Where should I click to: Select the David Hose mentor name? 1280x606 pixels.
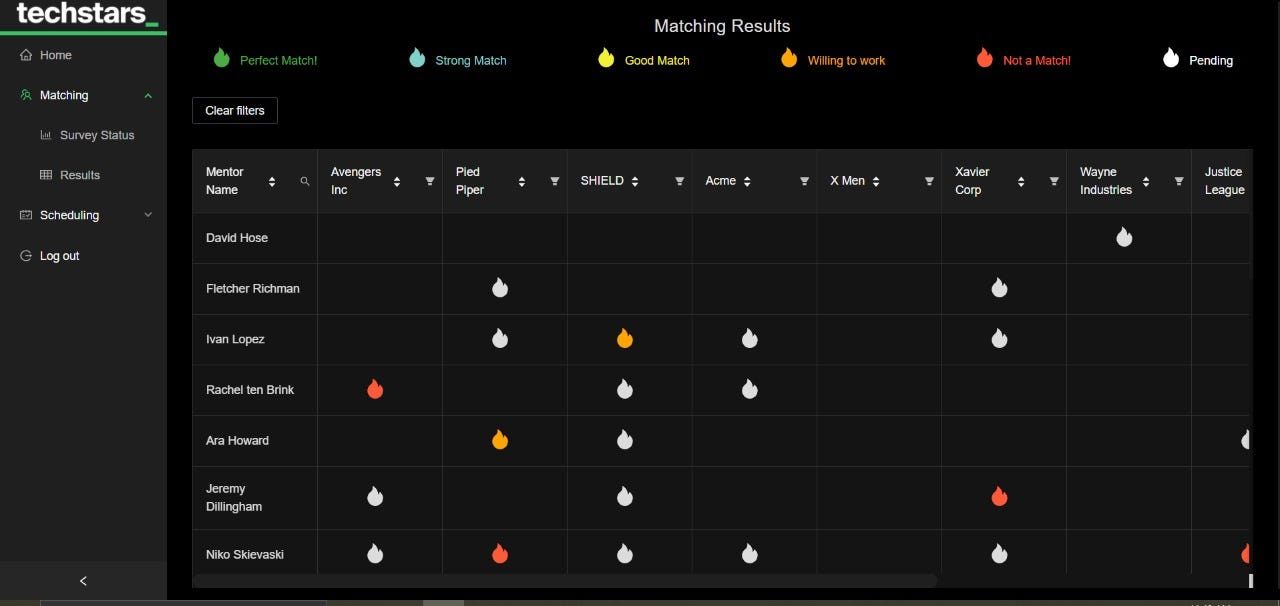point(237,238)
